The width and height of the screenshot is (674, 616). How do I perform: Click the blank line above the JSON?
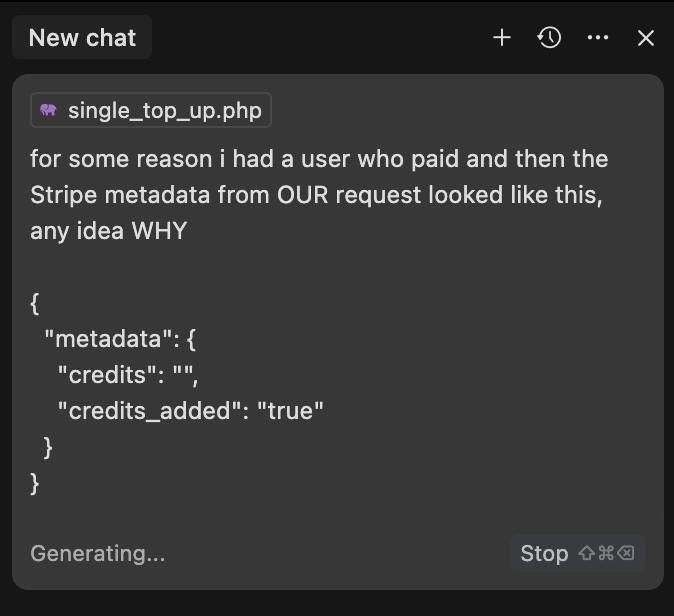coord(200,267)
